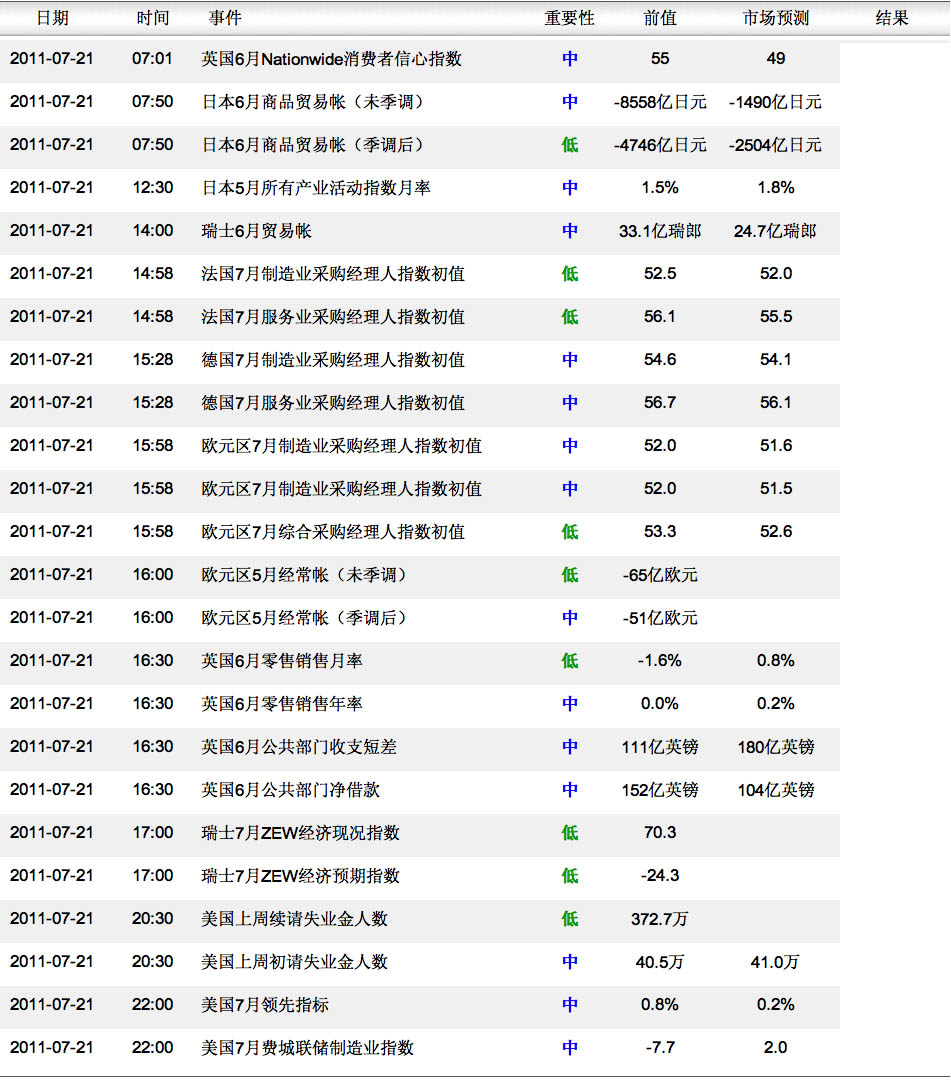Click the 事件 column header
Screen dimensions: 951x1082
click(225, 18)
